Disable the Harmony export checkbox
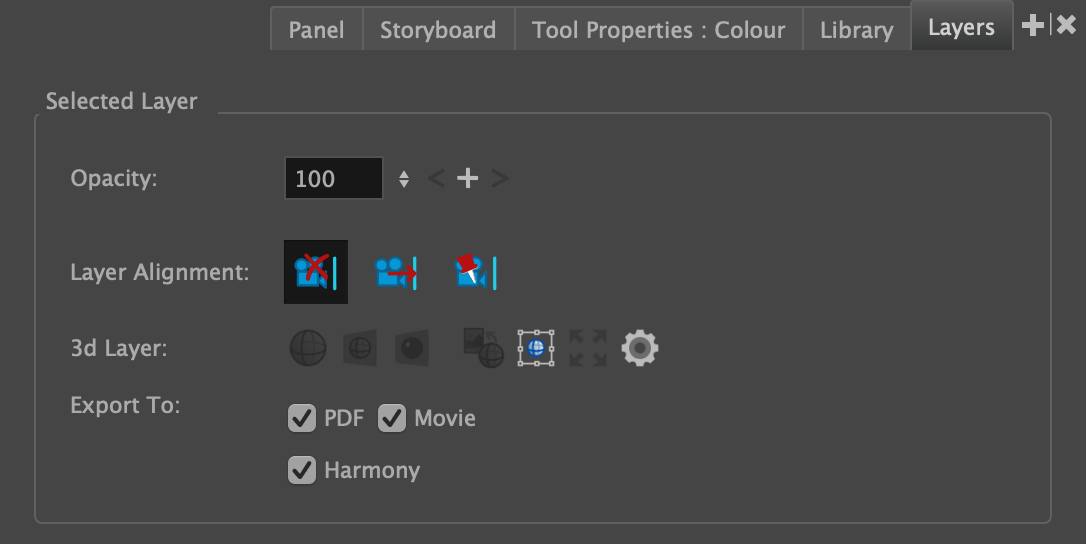 tap(302, 470)
